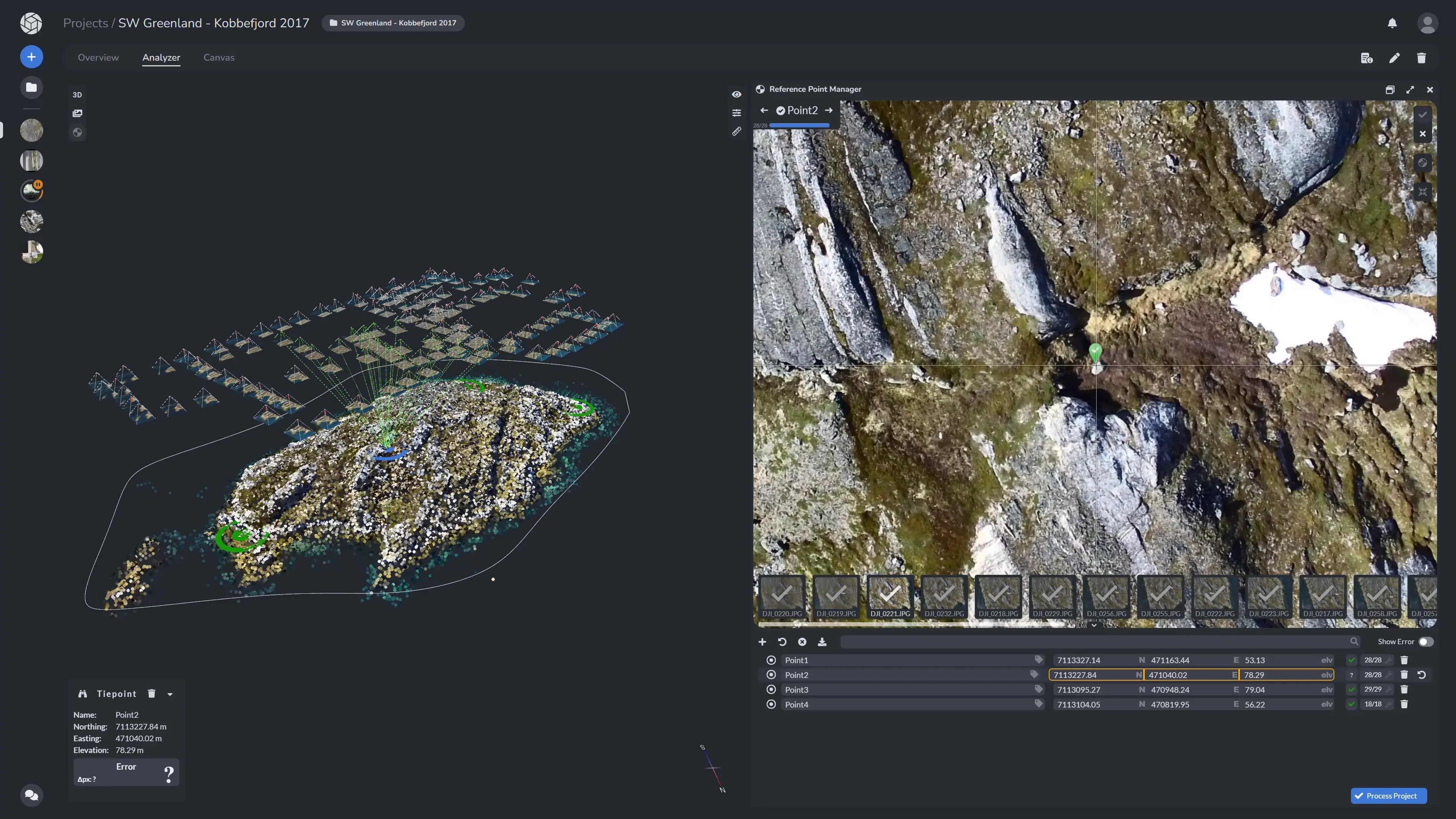Click the Process Project button

click(x=1388, y=796)
